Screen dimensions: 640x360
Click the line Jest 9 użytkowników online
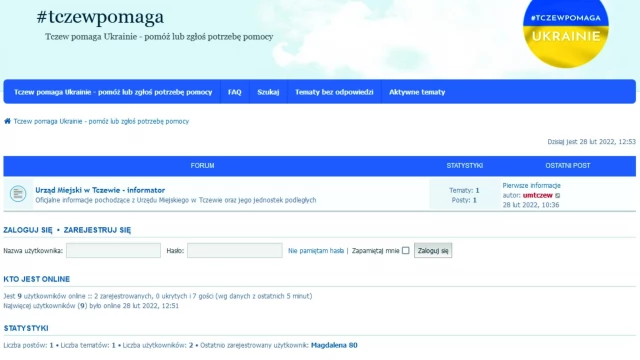158,296
